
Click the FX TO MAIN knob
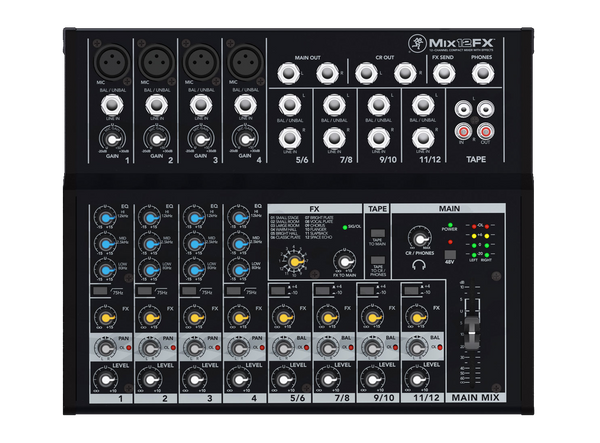click(x=343, y=262)
